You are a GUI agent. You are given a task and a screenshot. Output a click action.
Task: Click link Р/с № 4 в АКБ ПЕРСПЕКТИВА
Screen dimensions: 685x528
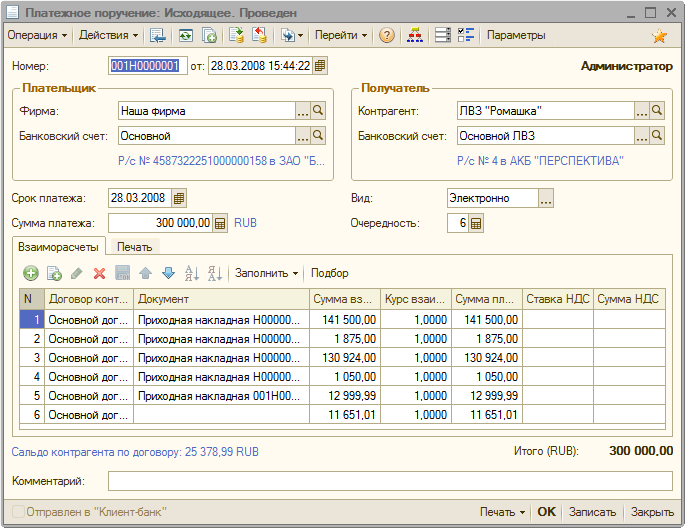(540, 161)
